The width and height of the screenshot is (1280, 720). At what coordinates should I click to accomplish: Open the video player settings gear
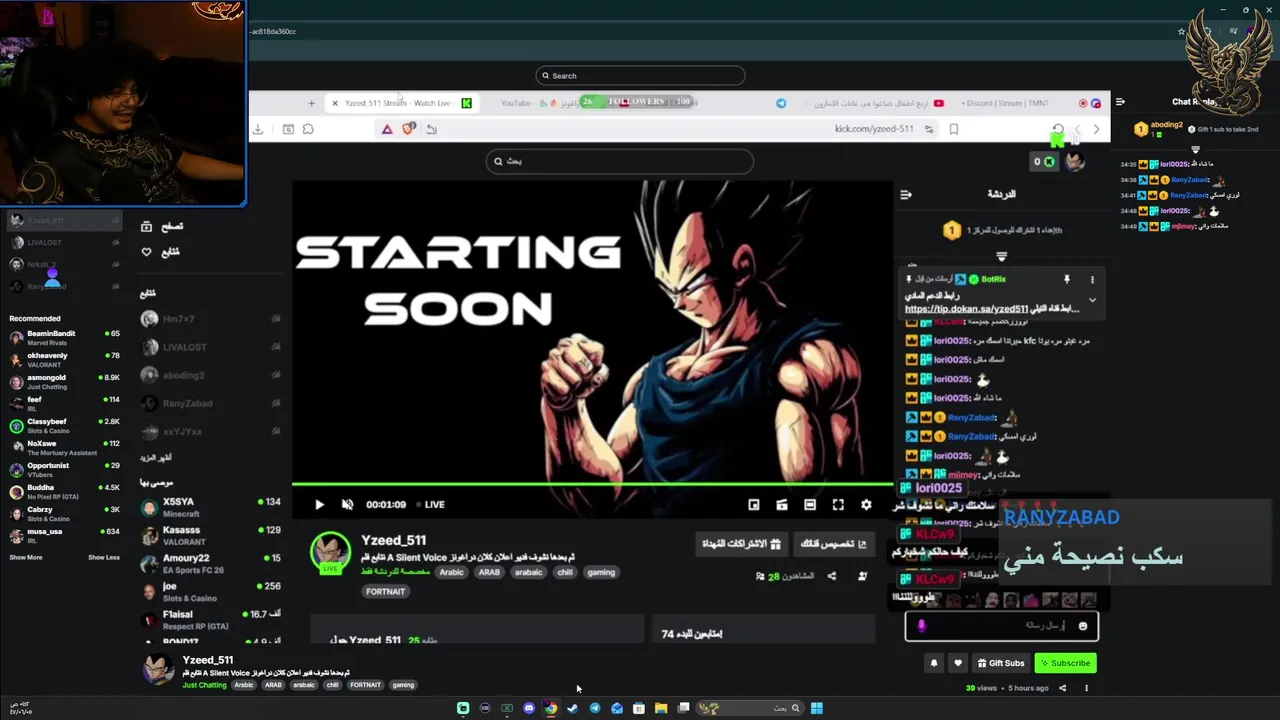point(866,505)
